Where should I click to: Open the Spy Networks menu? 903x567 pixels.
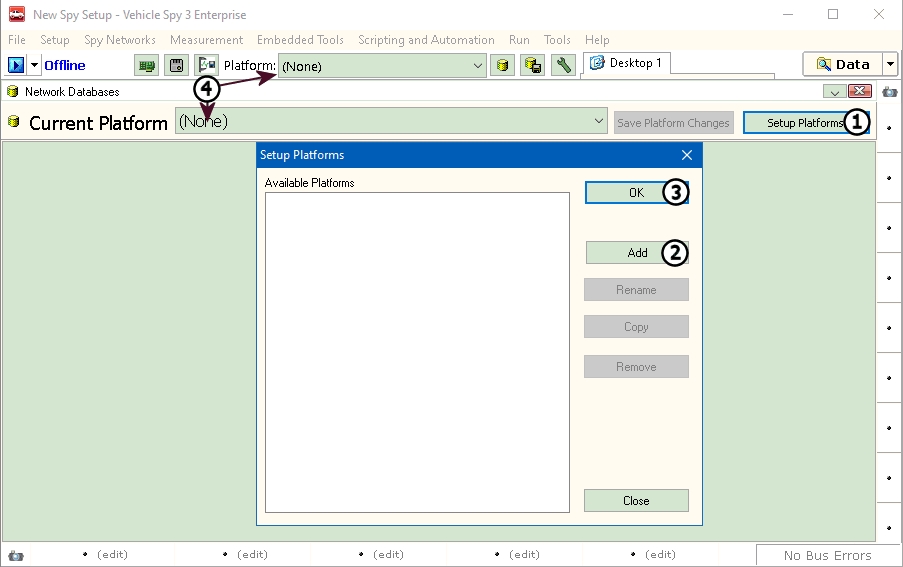click(120, 40)
